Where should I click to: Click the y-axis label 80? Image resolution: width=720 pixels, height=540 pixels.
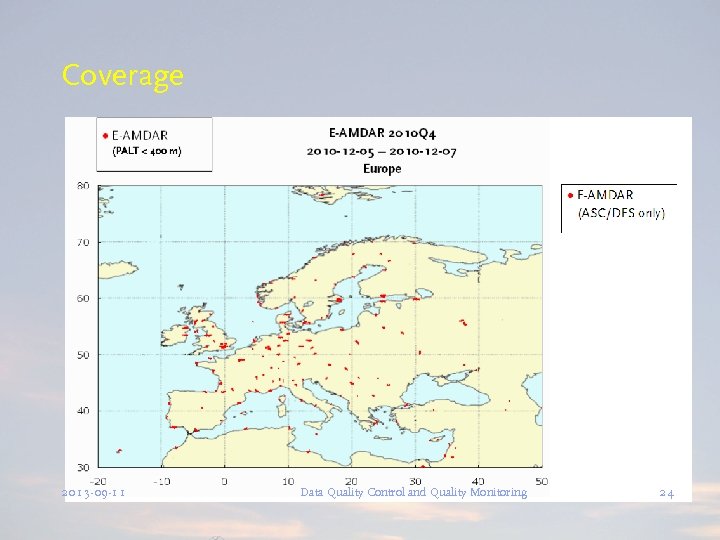[x=83, y=186]
